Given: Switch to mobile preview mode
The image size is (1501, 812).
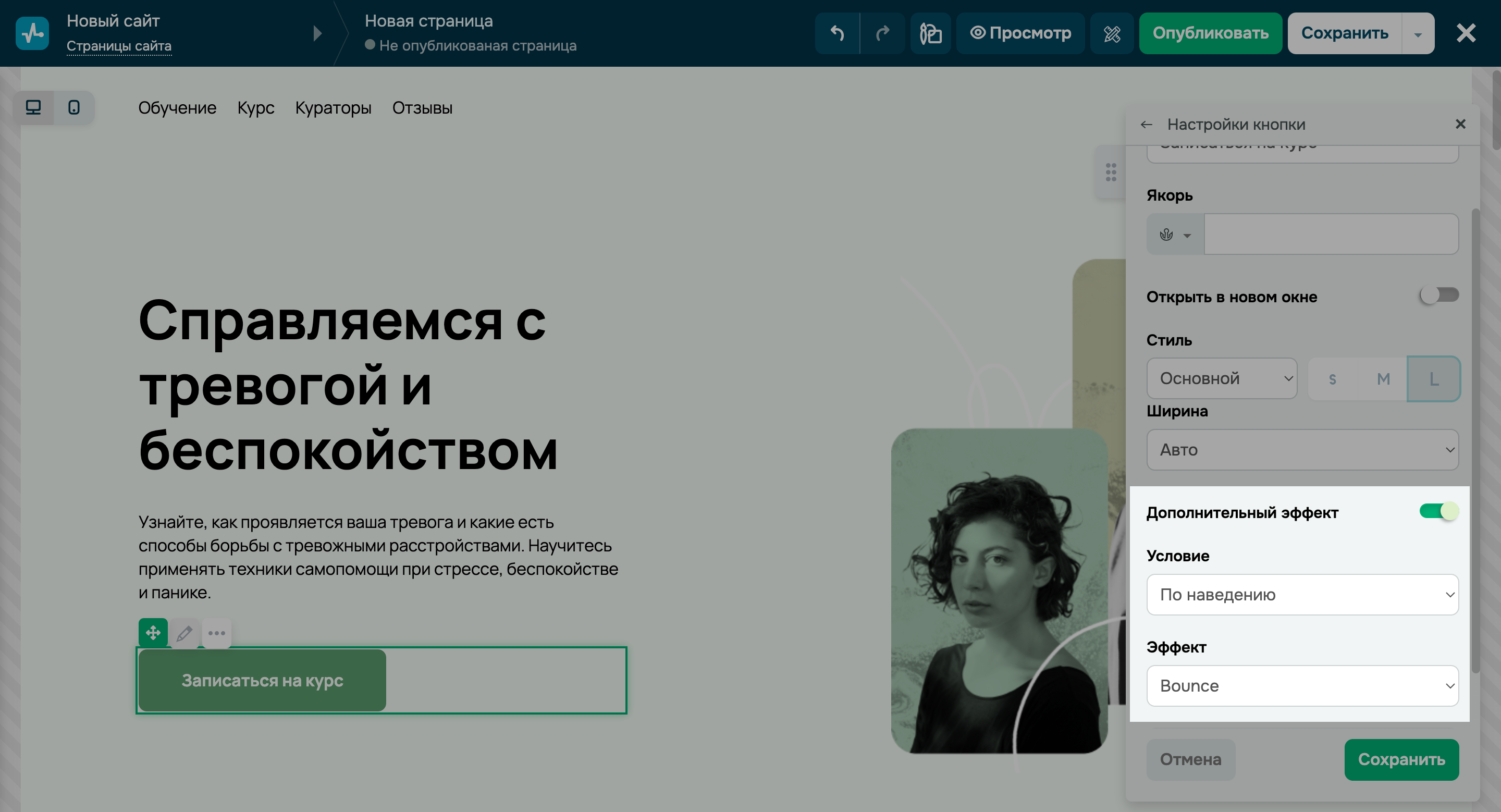Looking at the screenshot, I should 75,108.
